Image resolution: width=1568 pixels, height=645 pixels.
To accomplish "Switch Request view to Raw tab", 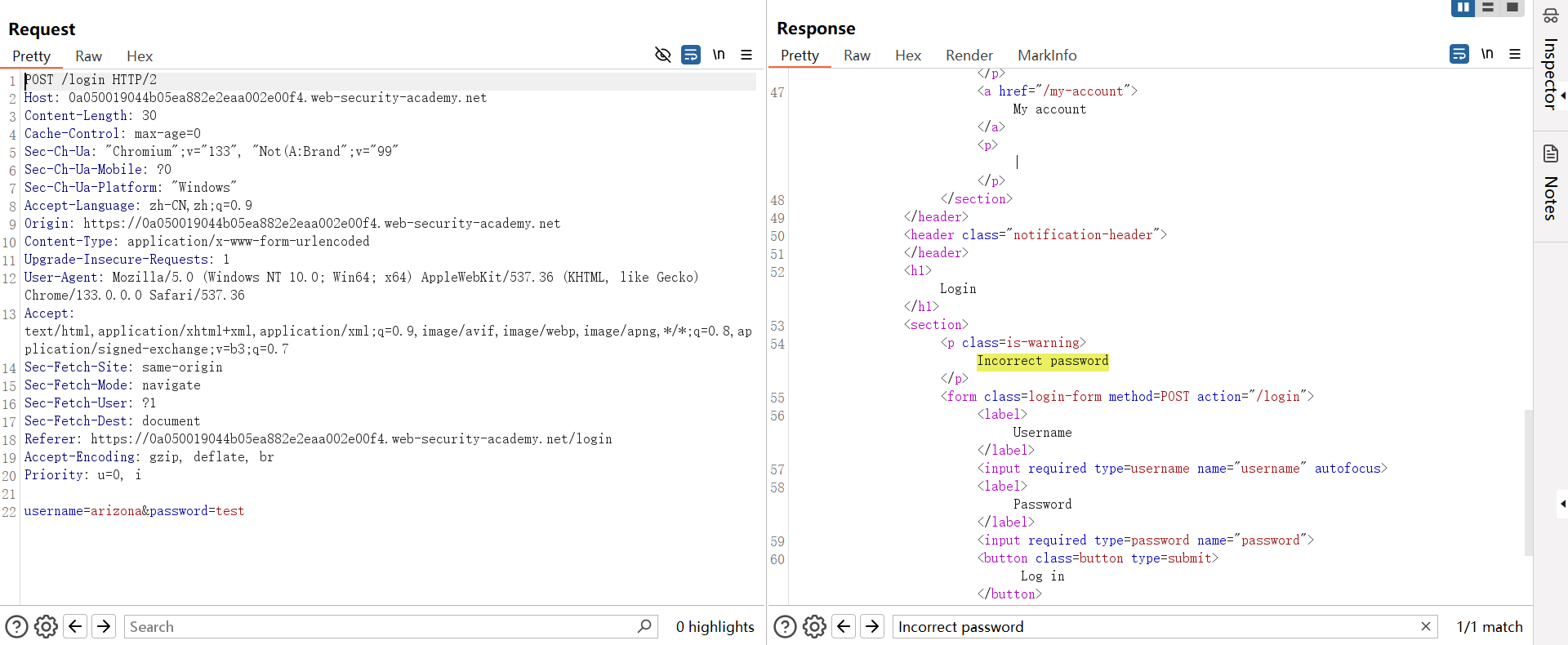I will (x=88, y=56).
